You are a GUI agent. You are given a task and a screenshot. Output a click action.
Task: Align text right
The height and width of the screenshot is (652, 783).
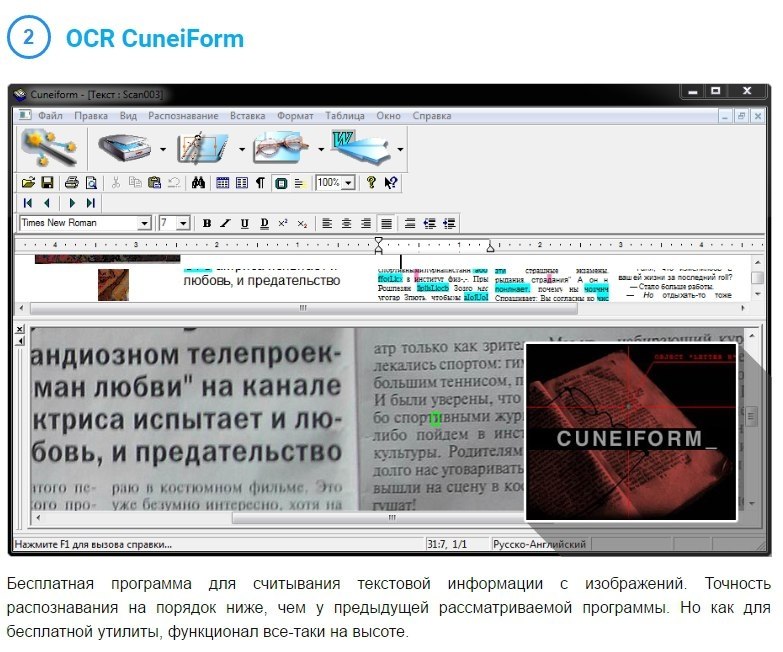pos(366,223)
